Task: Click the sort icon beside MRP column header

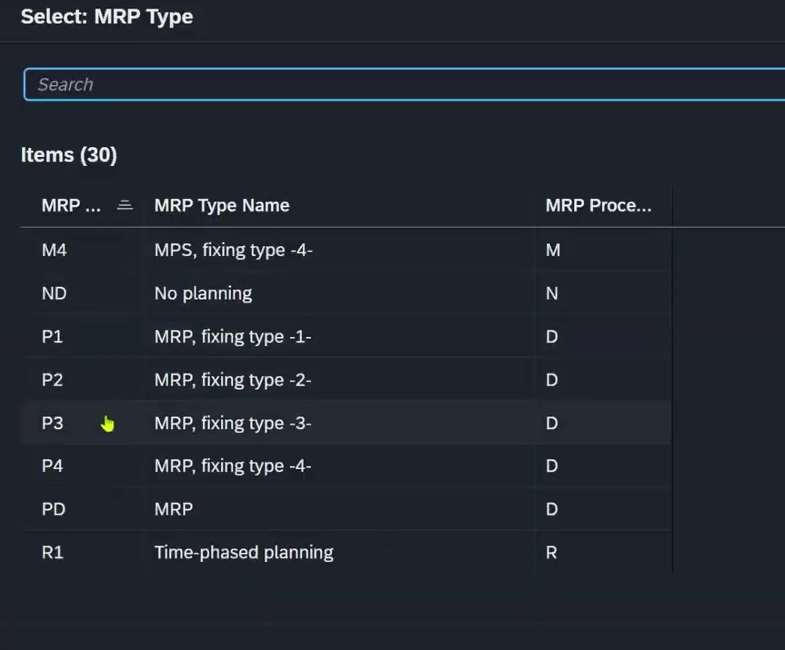Action: pyautogui.click(x=125, y=205)
